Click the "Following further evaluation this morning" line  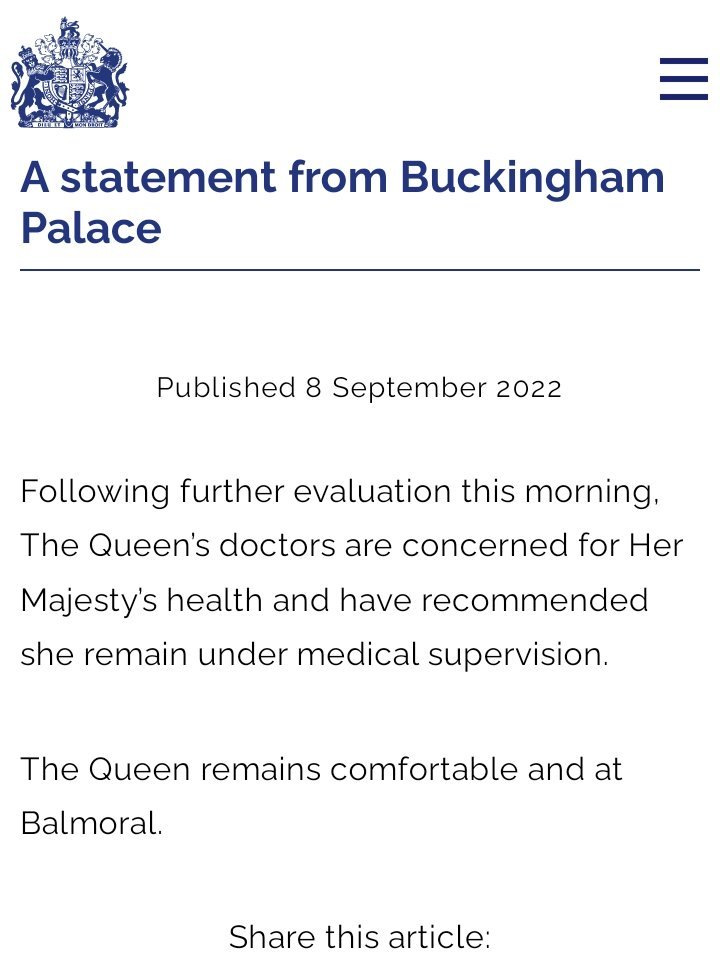coord(340,492)
